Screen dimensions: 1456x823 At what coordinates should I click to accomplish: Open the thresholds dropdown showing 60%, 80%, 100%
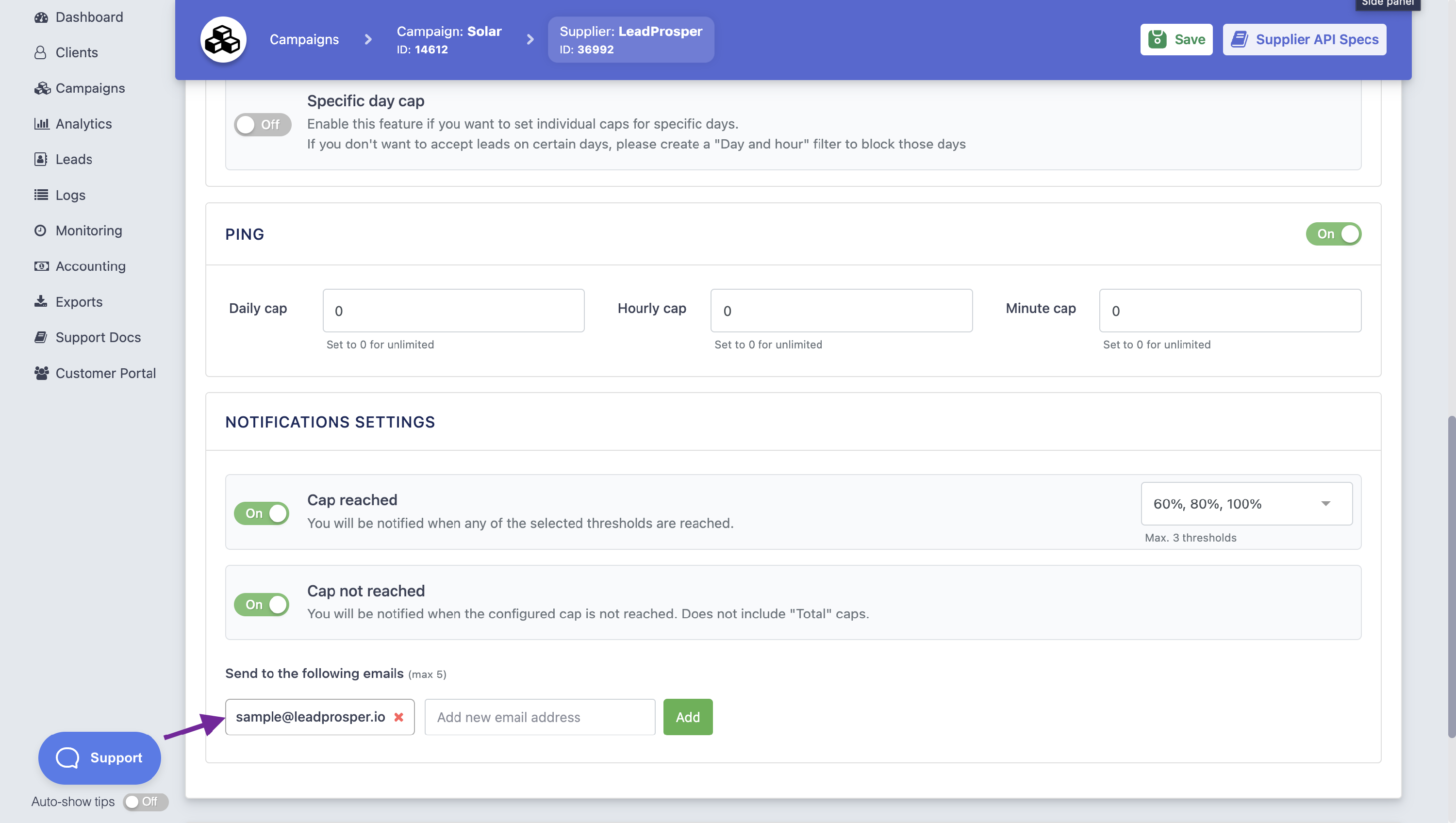[x=1246, y=503]
